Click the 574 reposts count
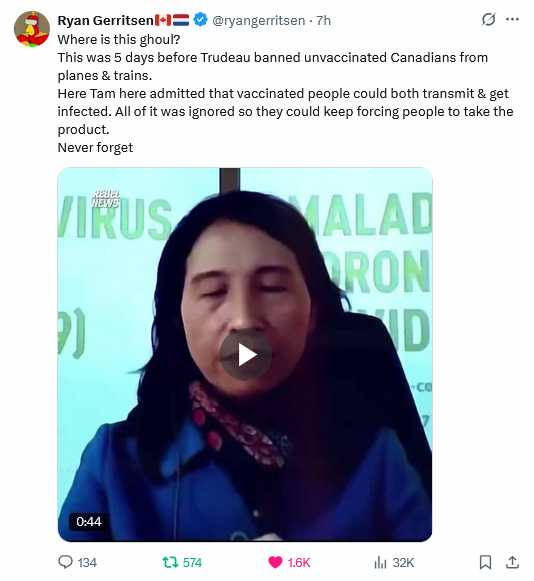Viewport: 534px width, 581px height. click(192, 563)
